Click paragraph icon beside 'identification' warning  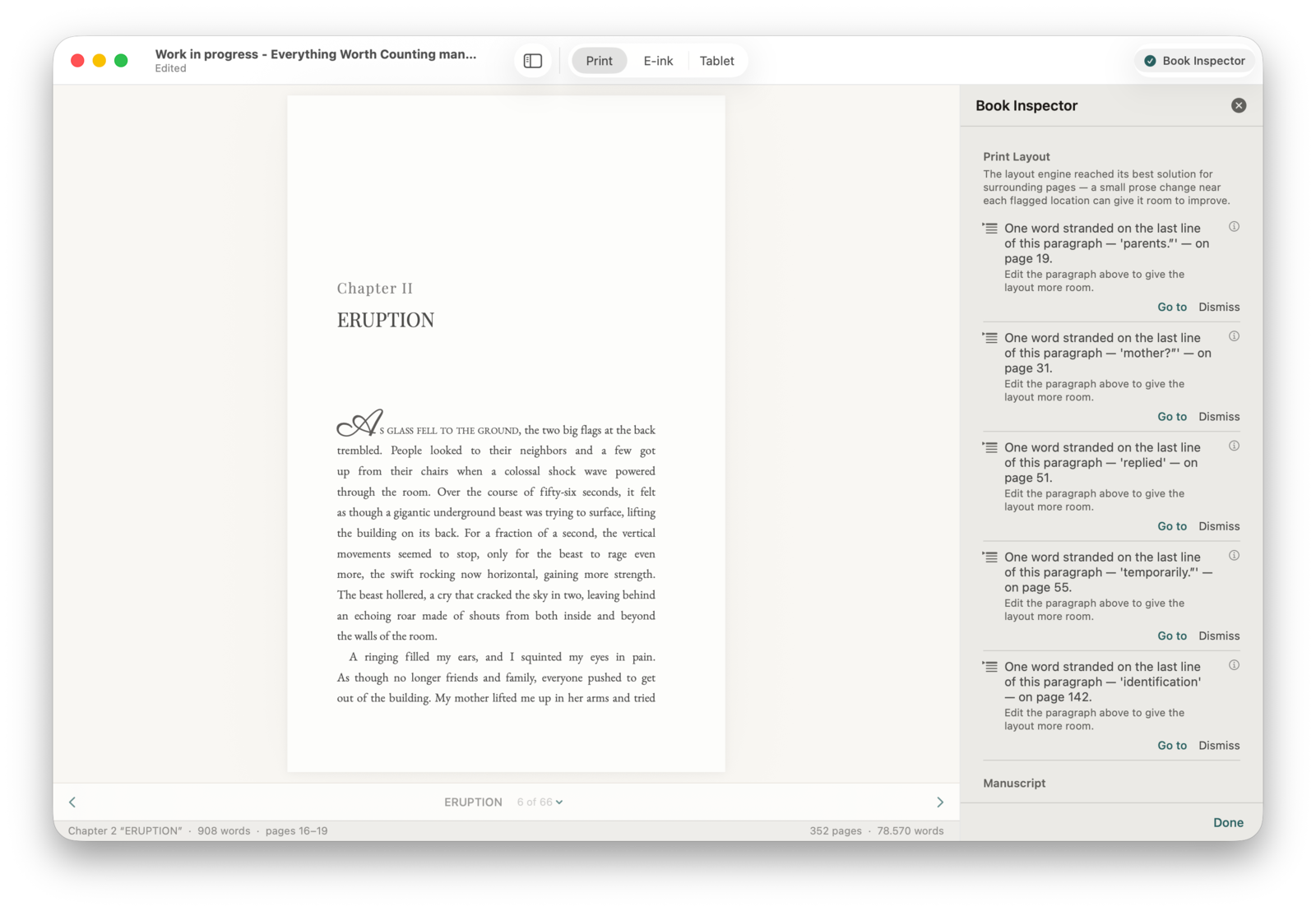990,666
